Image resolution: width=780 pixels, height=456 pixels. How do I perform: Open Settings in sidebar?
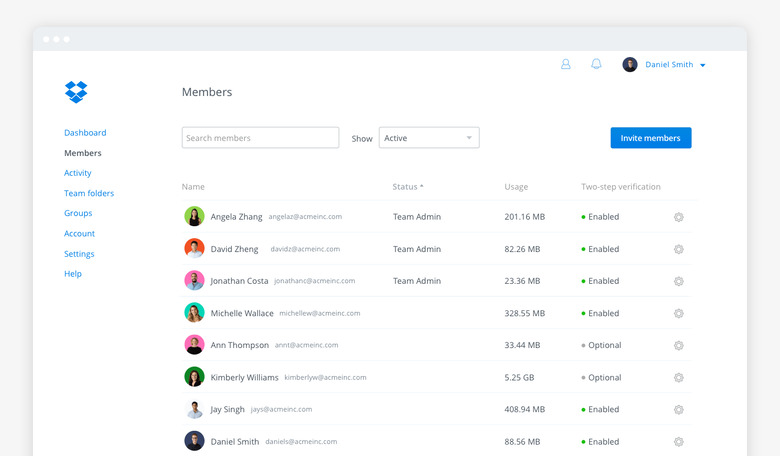pyautogui.click(x=79, y=254)
